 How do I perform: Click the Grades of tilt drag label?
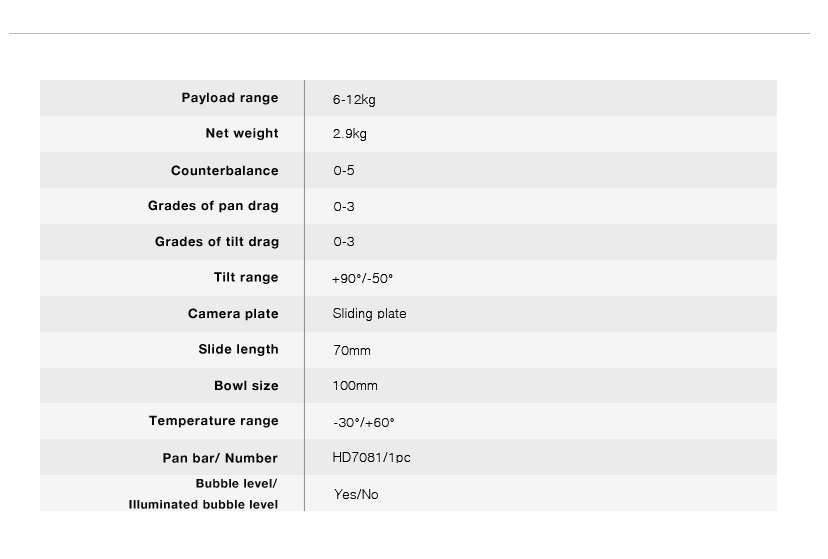coord(216,242)
